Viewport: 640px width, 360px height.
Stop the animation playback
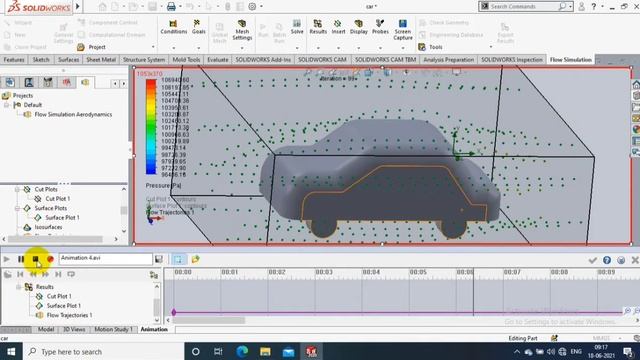coord(36,259)
